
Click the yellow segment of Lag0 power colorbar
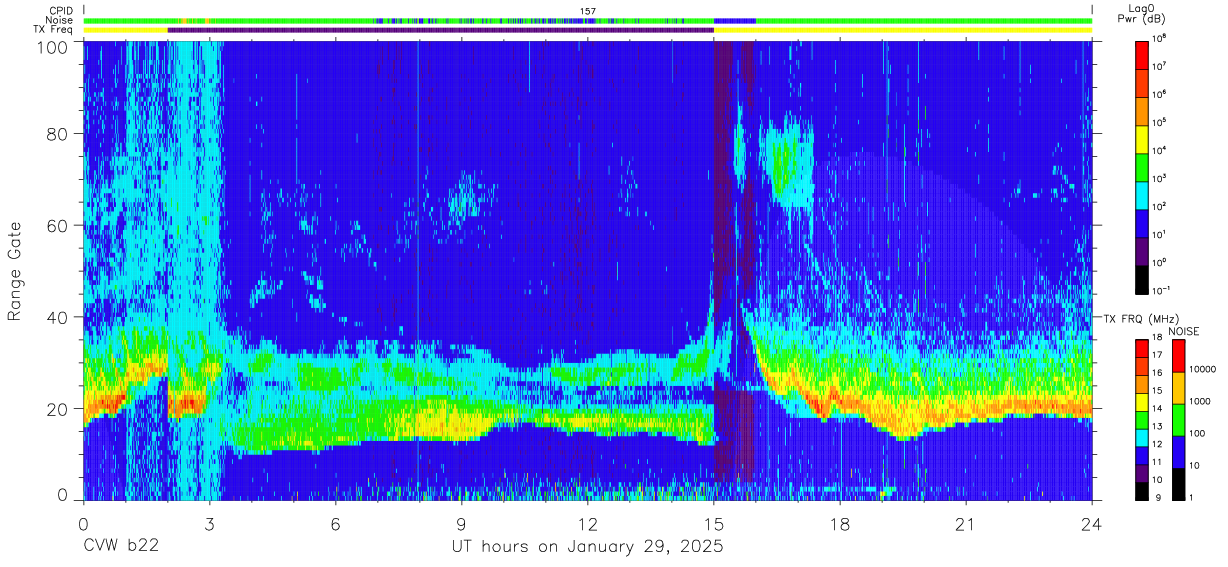pyautogui.click(x=1142, y=138)
